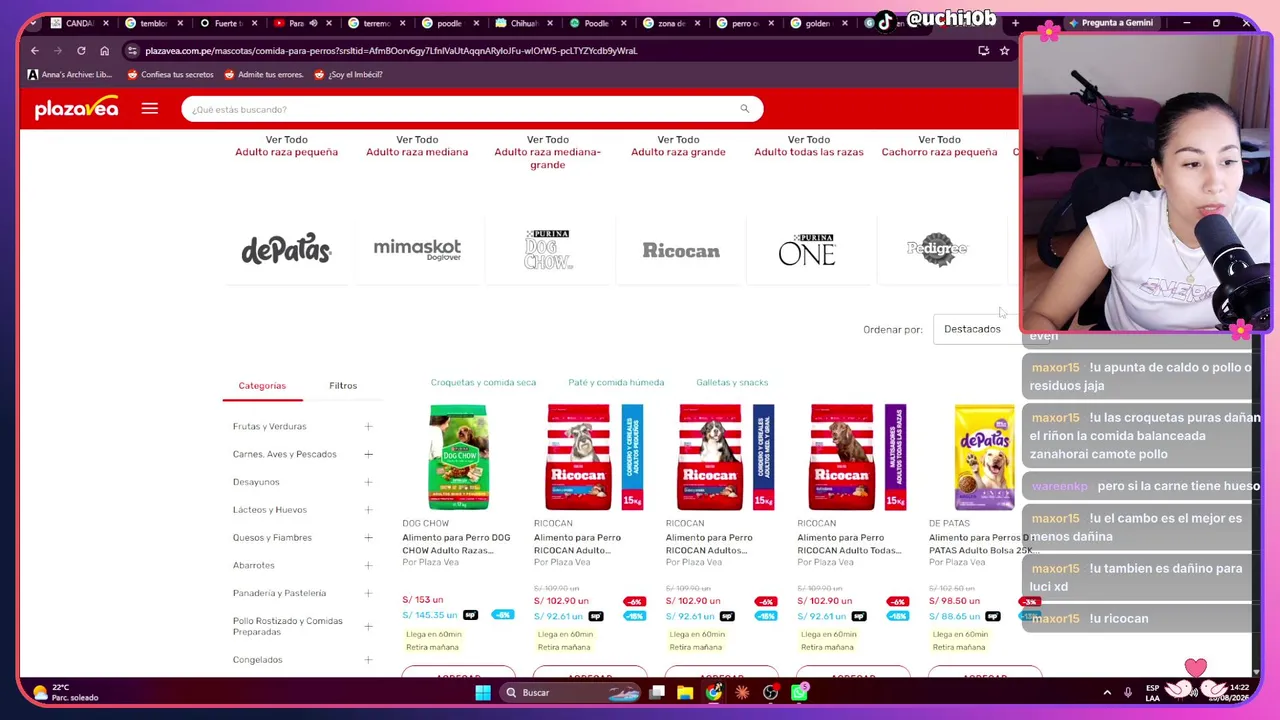This screenshot has height=720, width=1280.
Task: Open Ver Todo Adulto raza mediana-grande
Action: 548,152
